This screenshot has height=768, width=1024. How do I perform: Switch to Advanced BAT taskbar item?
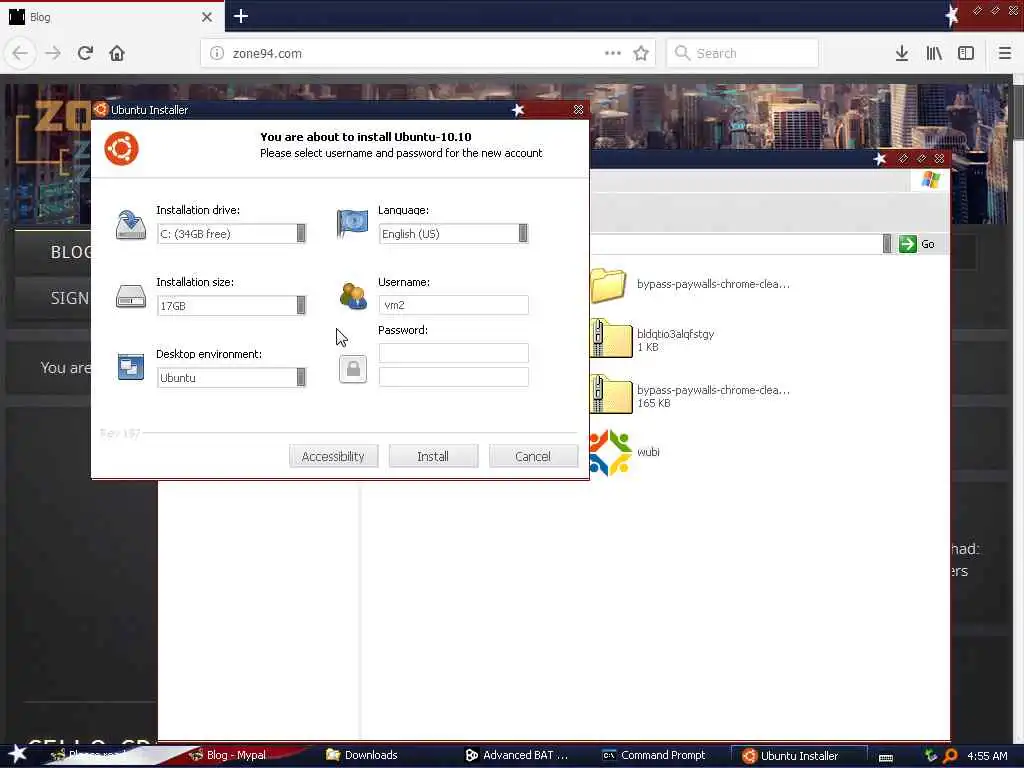pyautogui.click(x=517, y=755)
